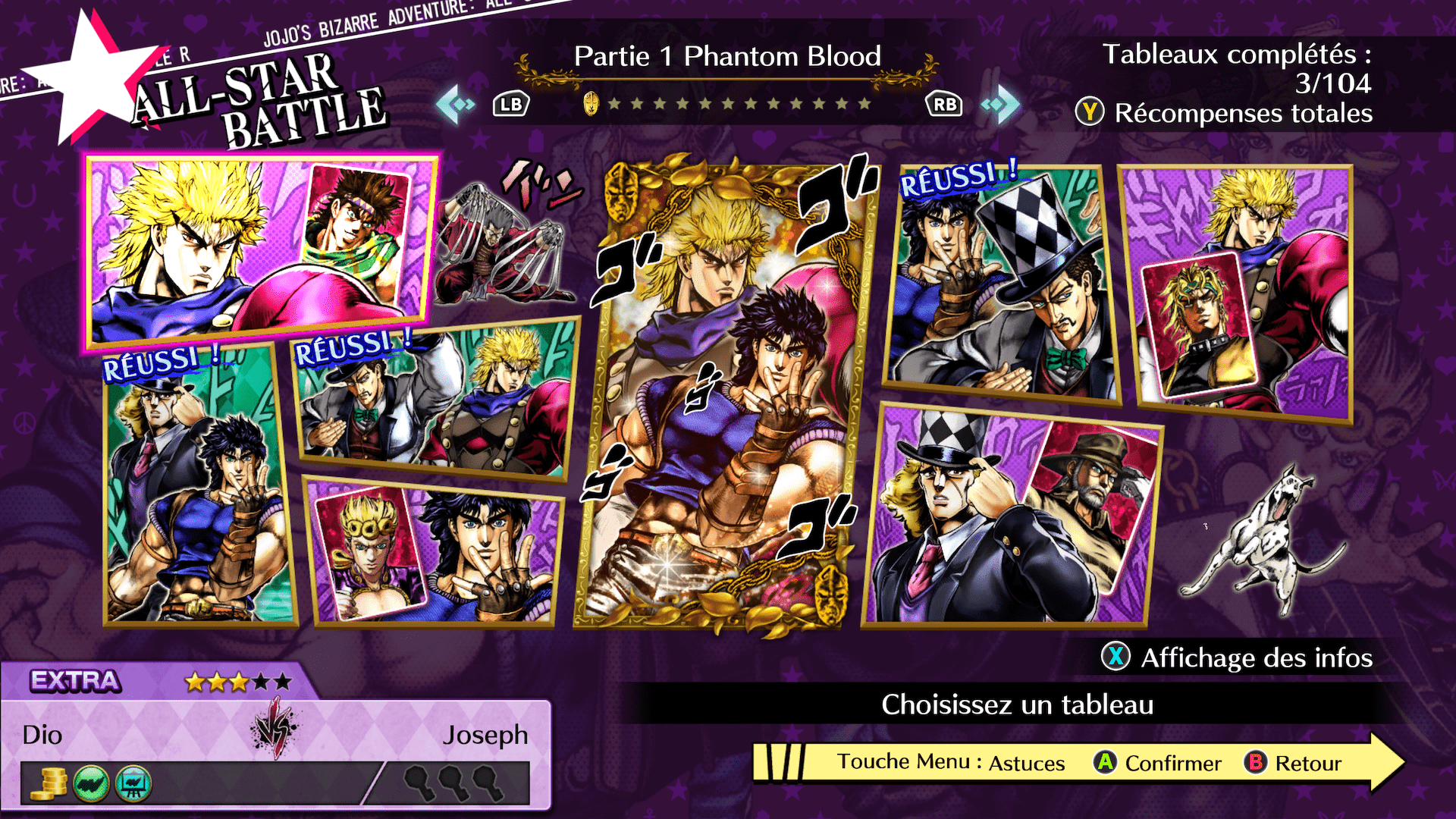Image resolution: width=1456 pixels, height=819 pixels.
Task: Click the teal easel reward badge icon
Action: coord(133,783)
